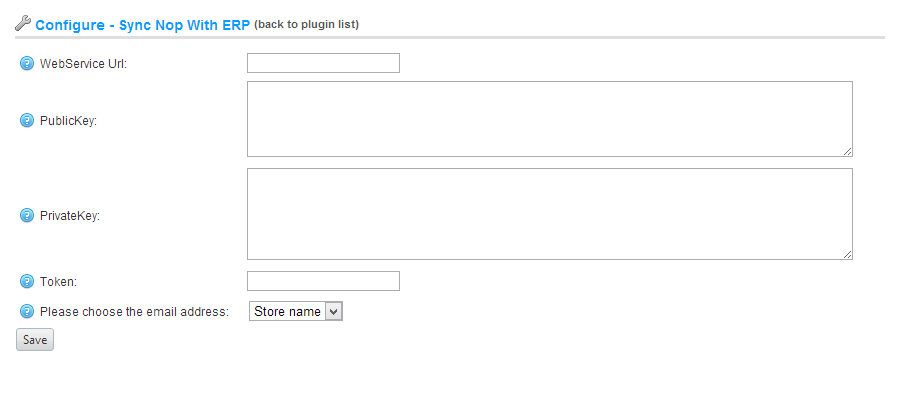Click the Please choose the email address label
This screenshot has width=900, height=400.
[134, 312]
